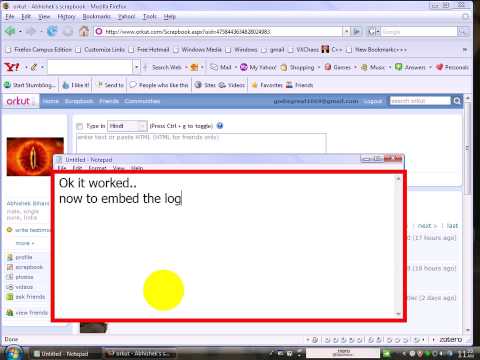This screenshot has height=360, width=480.
Task: Click the go arrow beside address bar
Action: (x=357, y=32)
